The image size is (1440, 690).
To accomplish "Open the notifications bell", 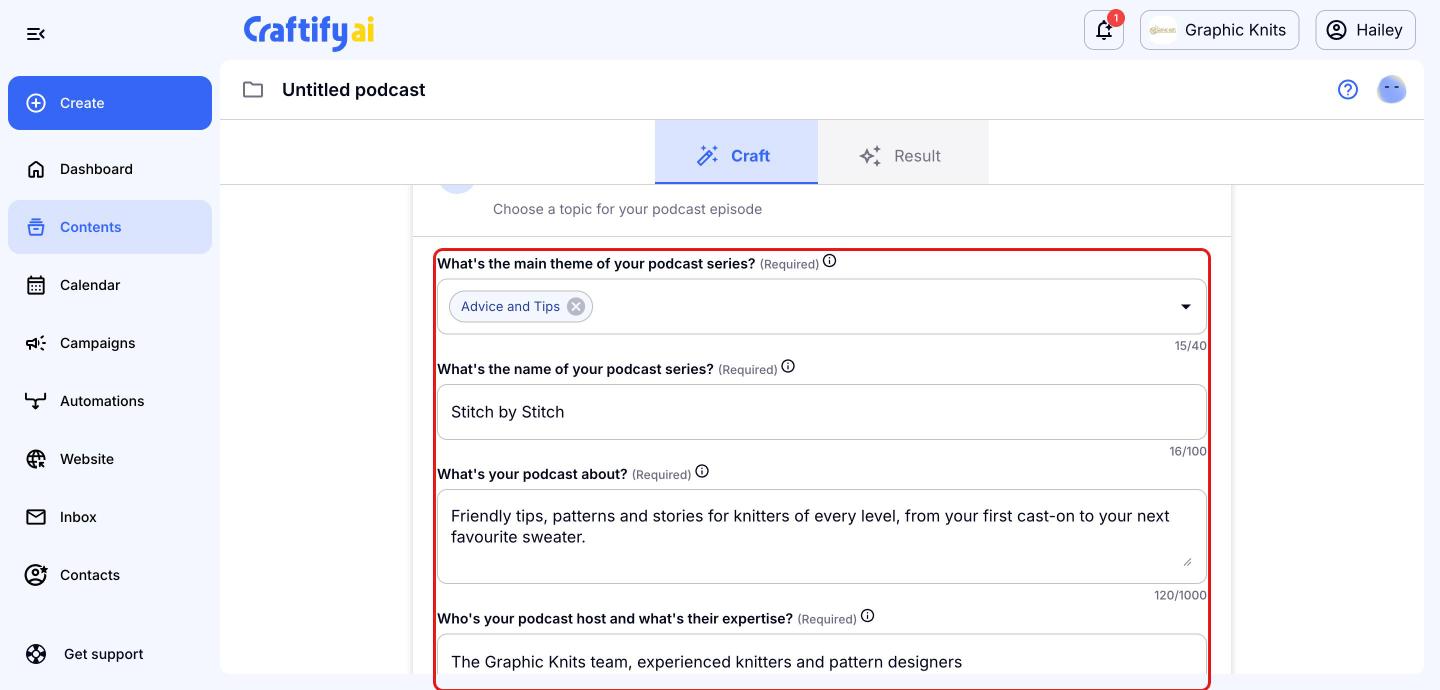I will [1104, 30].
